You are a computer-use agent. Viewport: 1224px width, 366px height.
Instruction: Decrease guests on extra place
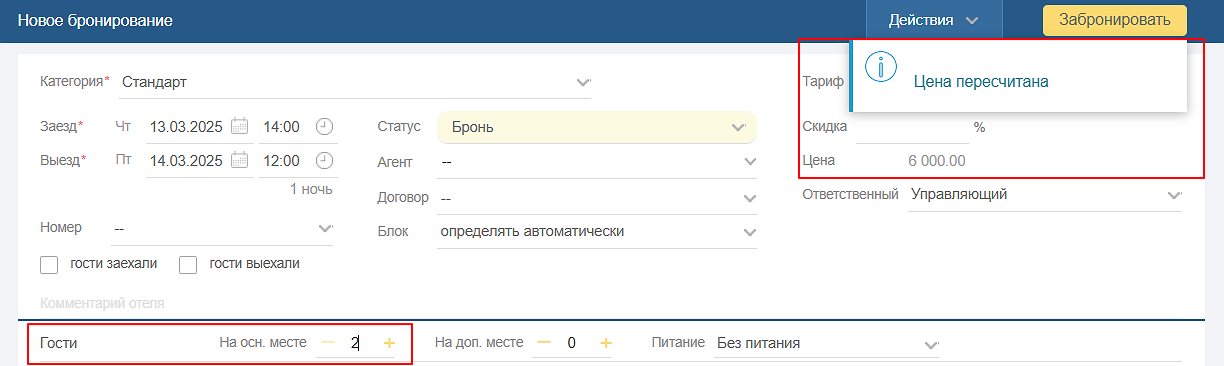click(x=543, y=343)
